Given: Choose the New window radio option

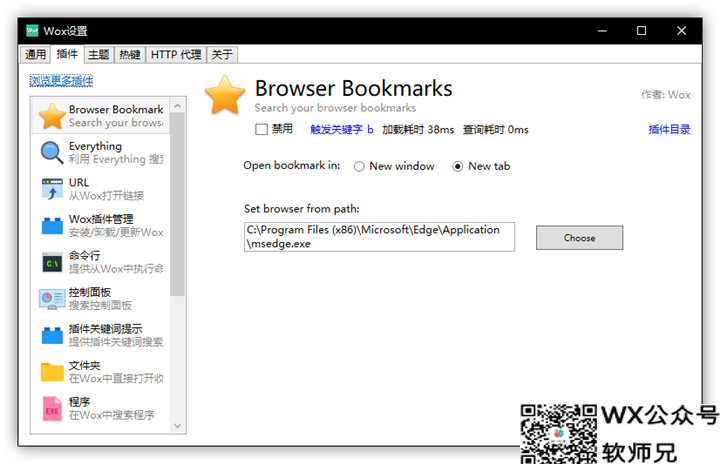Looking at the screenshot, I should (359, 166).
